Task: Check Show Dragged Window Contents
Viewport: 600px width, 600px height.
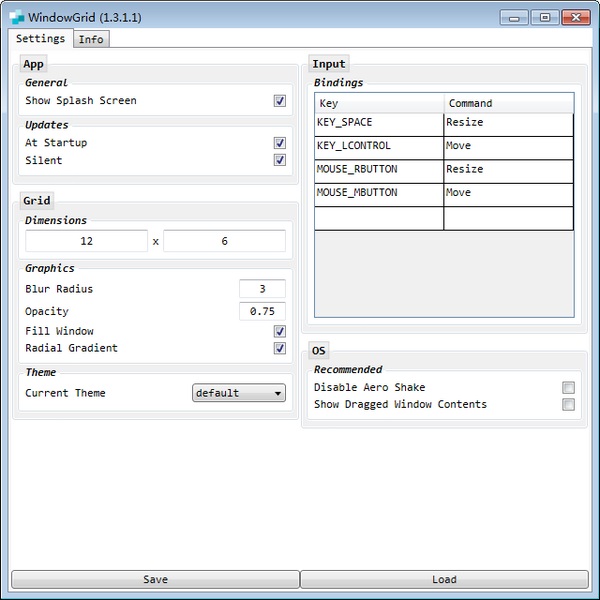Action: pyautogui.click(x=568, y=405)
